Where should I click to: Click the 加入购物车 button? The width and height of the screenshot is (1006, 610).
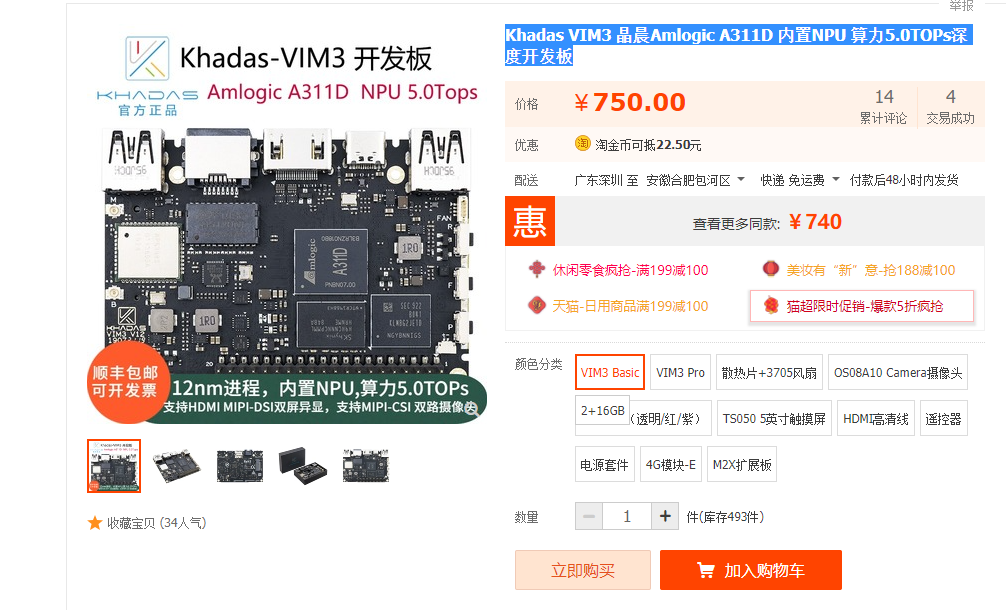pos(751,570)
